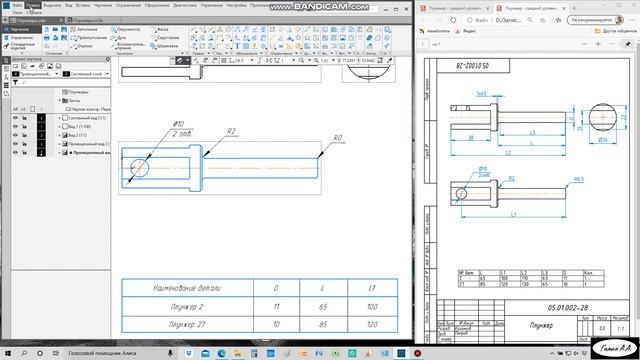This screenshot has height=360, width=640.
Task: Open the scale 1.0 dropdown in quick bar
Action: tap(333, 60)
